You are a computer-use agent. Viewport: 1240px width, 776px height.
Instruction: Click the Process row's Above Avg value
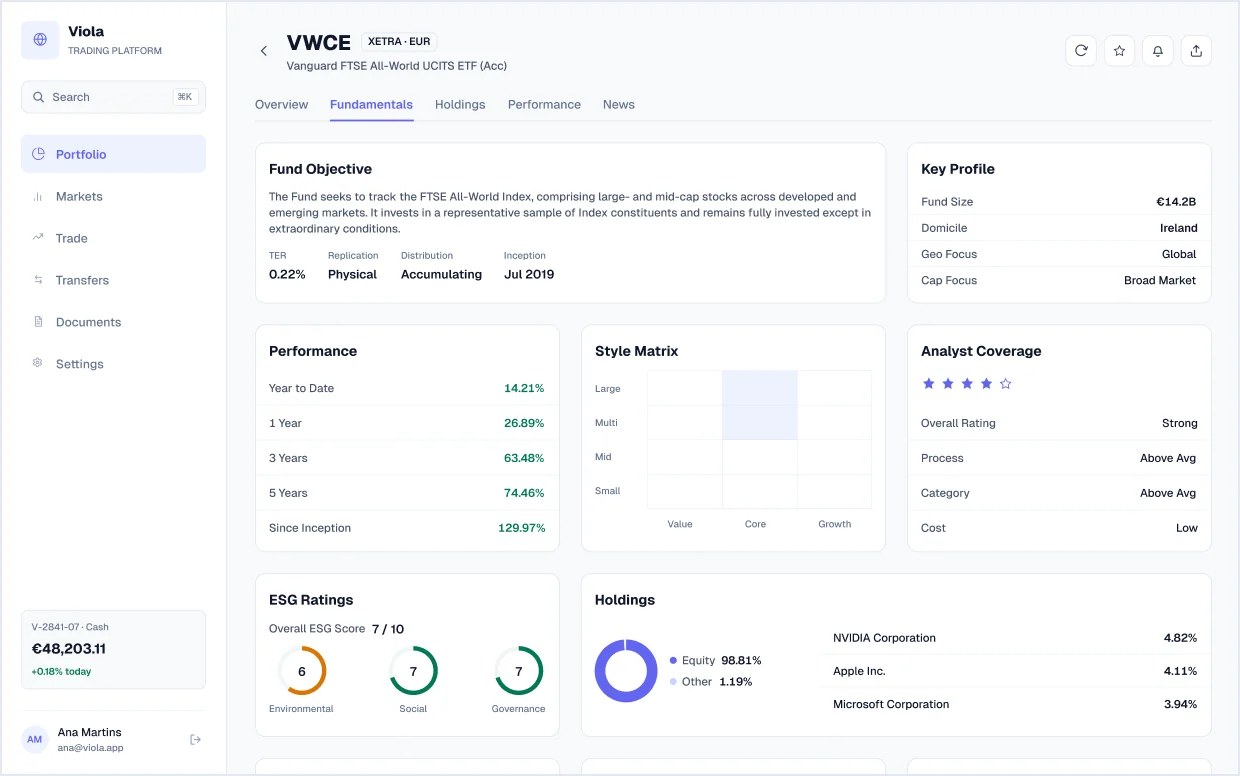pos(1168,458)
